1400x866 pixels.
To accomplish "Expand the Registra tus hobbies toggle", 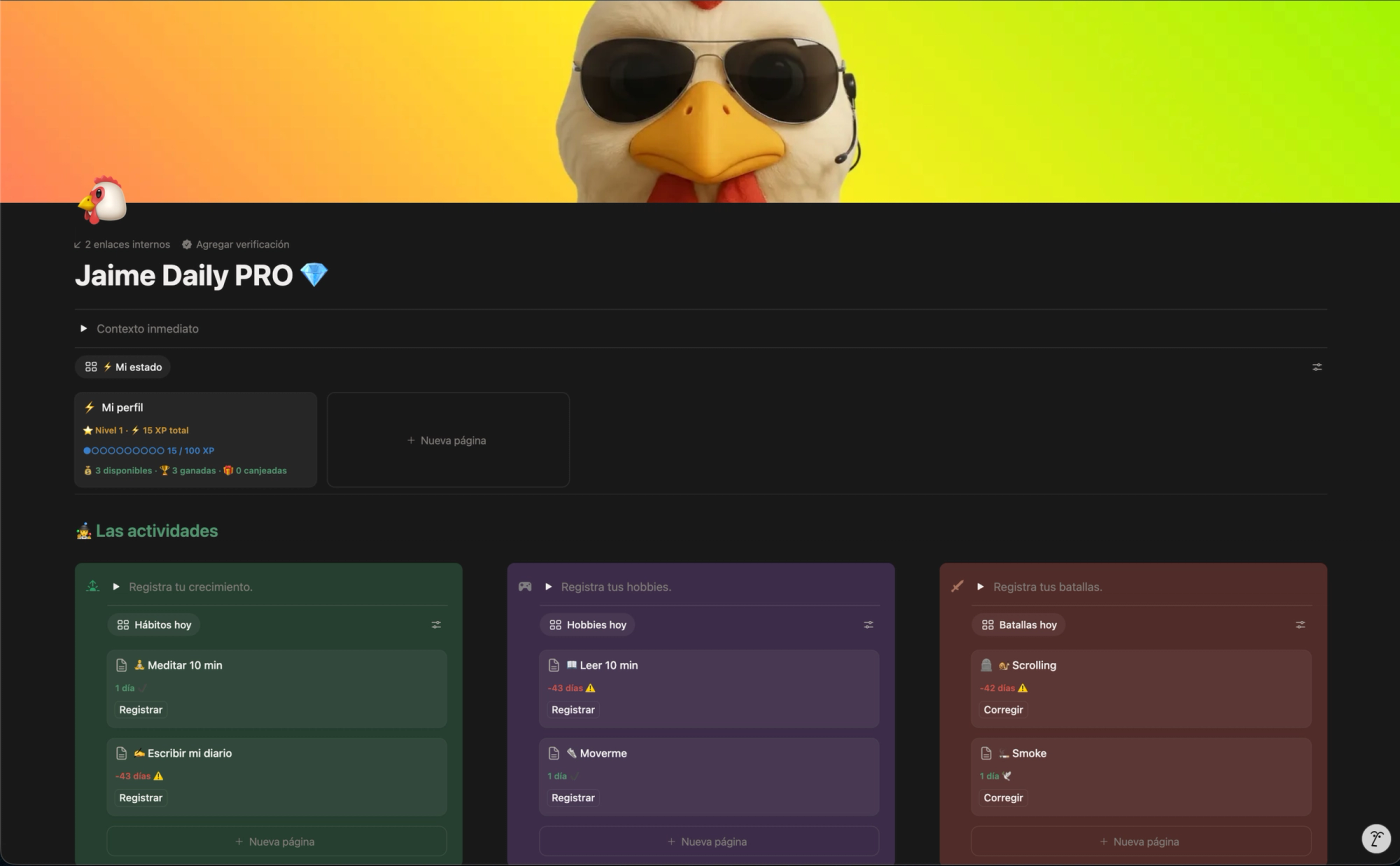I will (x=548, y=587).
